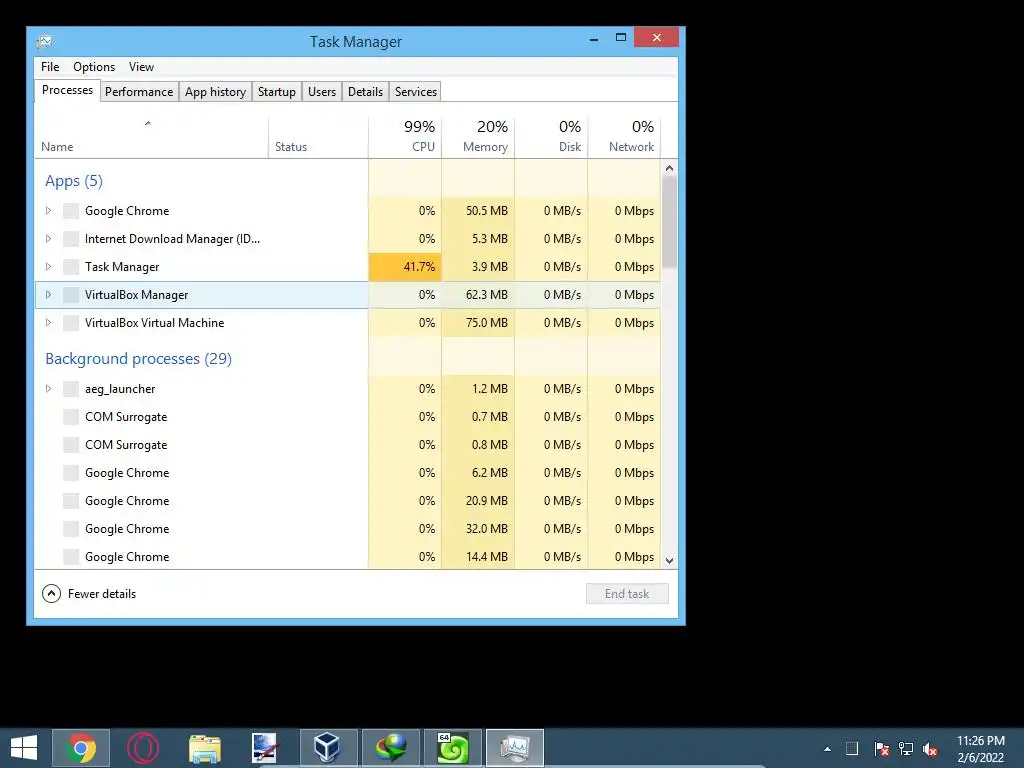The image size is (1024, 768).
Task: Open the View menu
Action: coord(141,67)
